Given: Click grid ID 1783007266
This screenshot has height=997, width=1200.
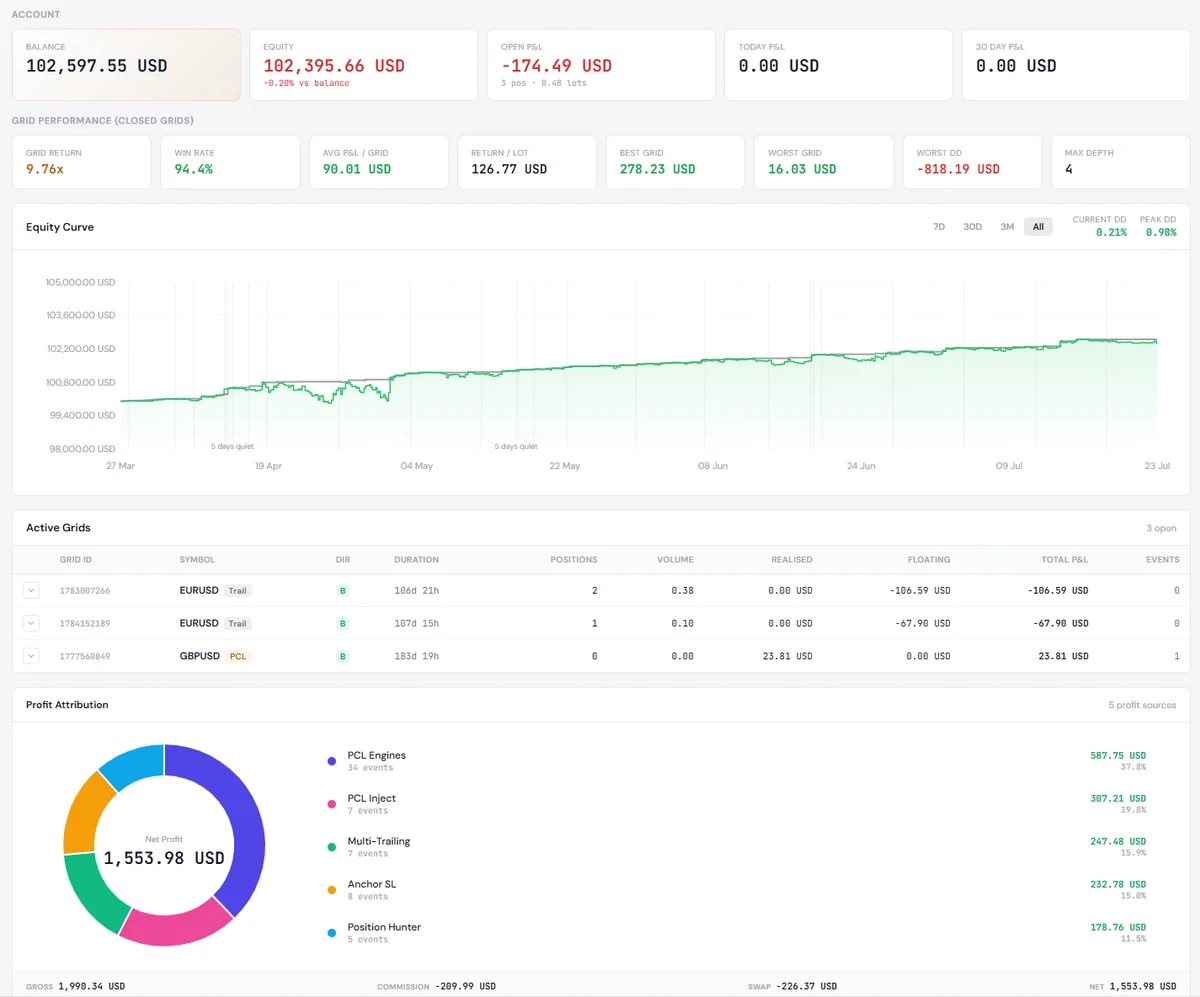Looking at the screenshot, I should [85, 591].
